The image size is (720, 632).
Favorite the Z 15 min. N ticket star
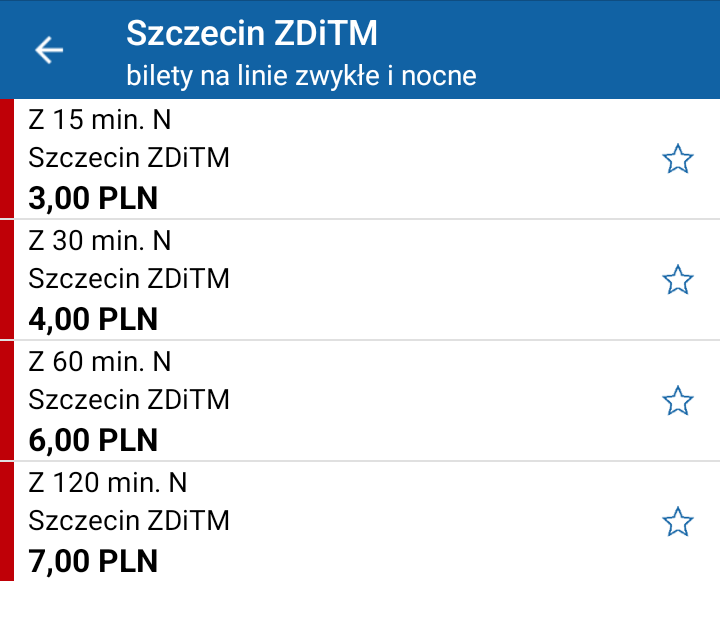[x=677, y=159]
